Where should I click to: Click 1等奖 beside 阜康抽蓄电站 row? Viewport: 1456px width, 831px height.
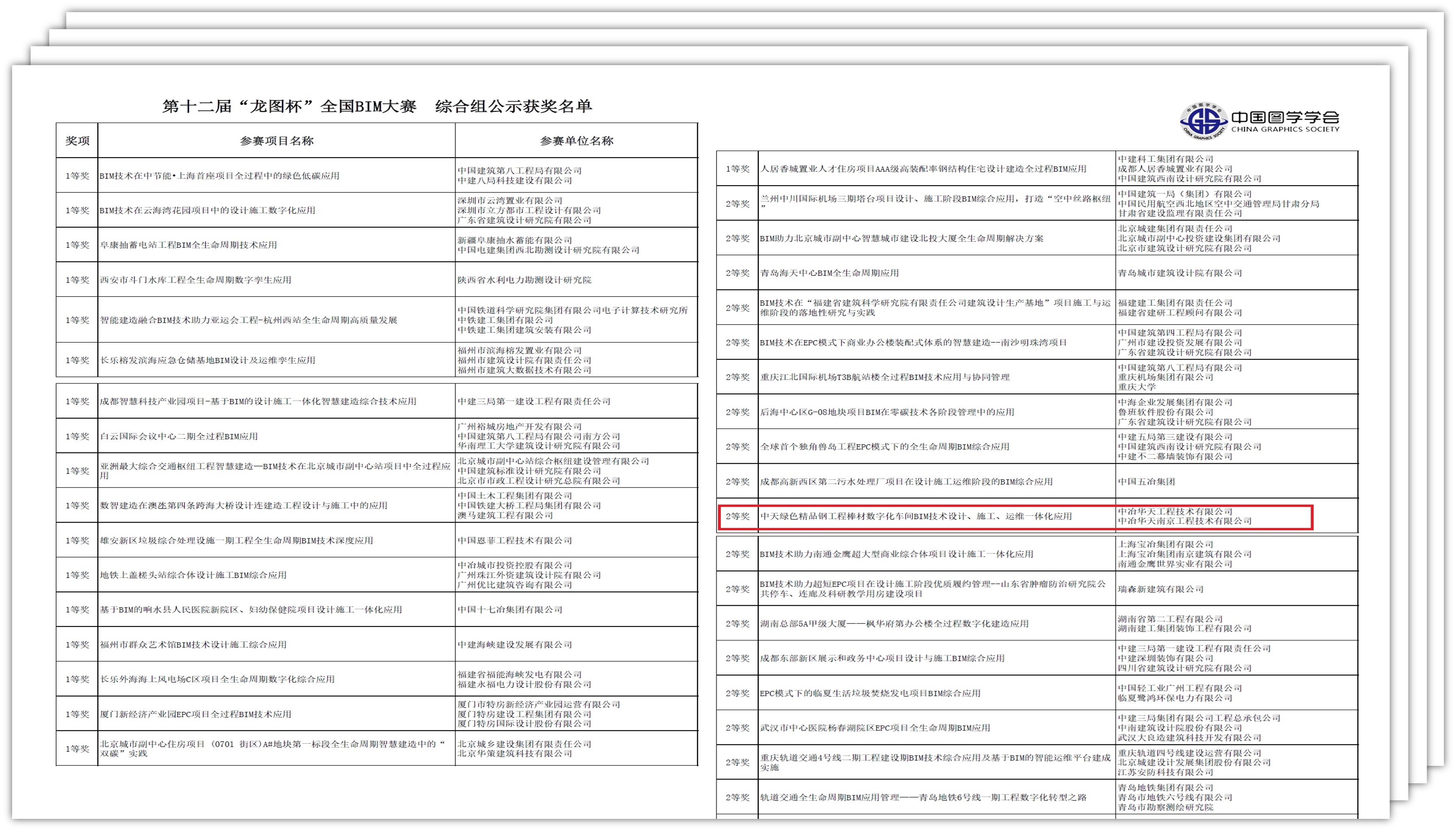point(77,245)
